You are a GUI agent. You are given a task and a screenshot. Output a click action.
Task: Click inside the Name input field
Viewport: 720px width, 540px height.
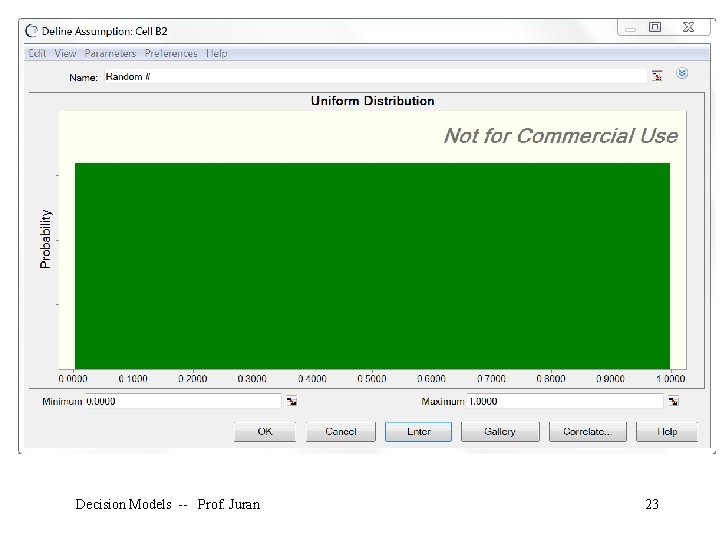coord(375,77)
